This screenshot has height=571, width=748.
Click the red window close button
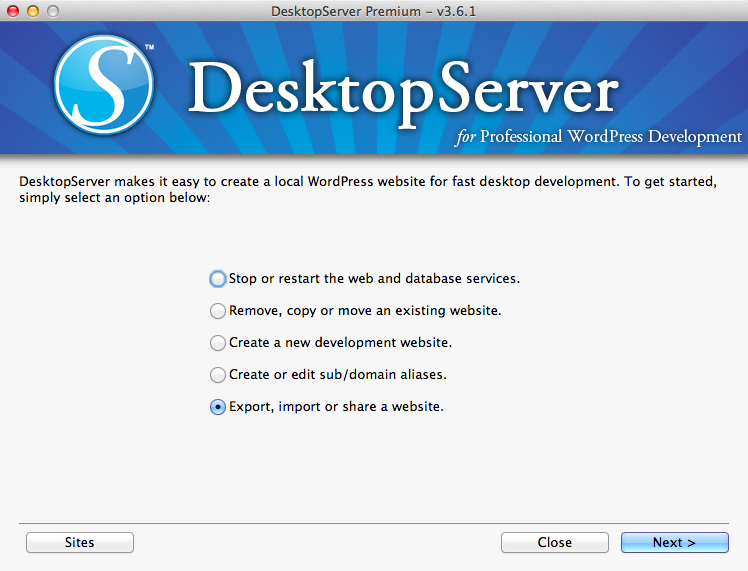(x=13, y=11)
